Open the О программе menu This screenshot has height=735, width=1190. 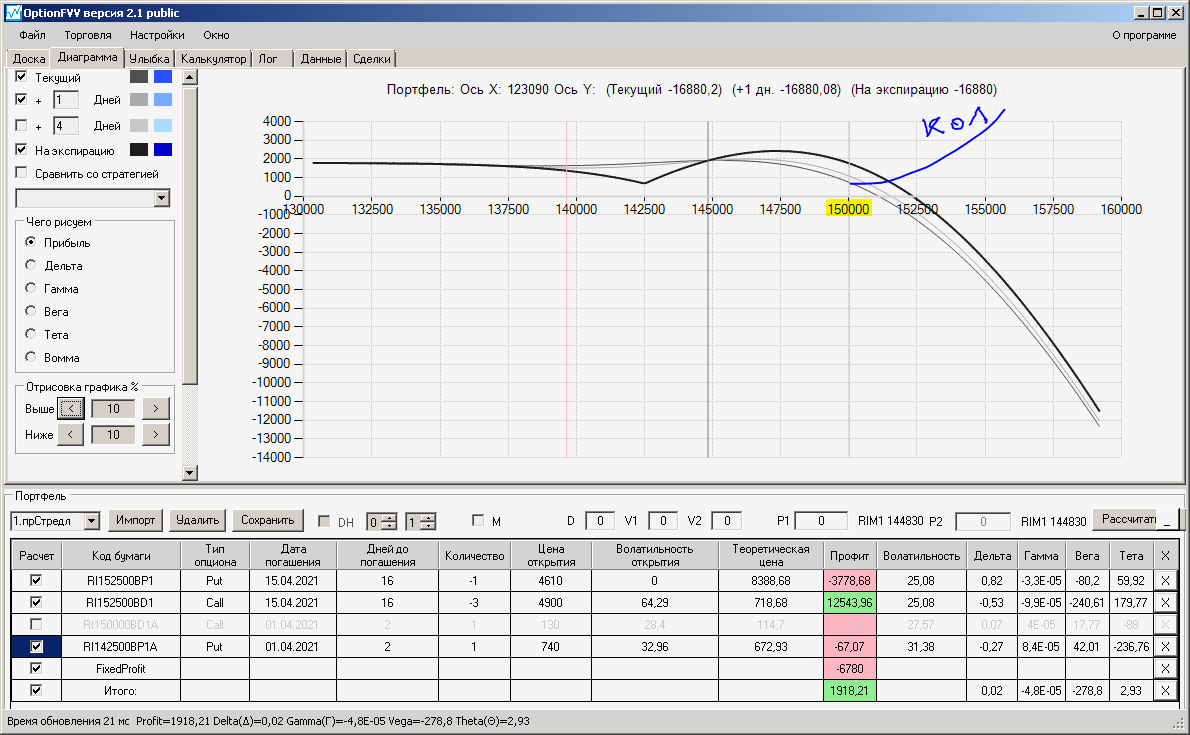[x=1144, y=35]
